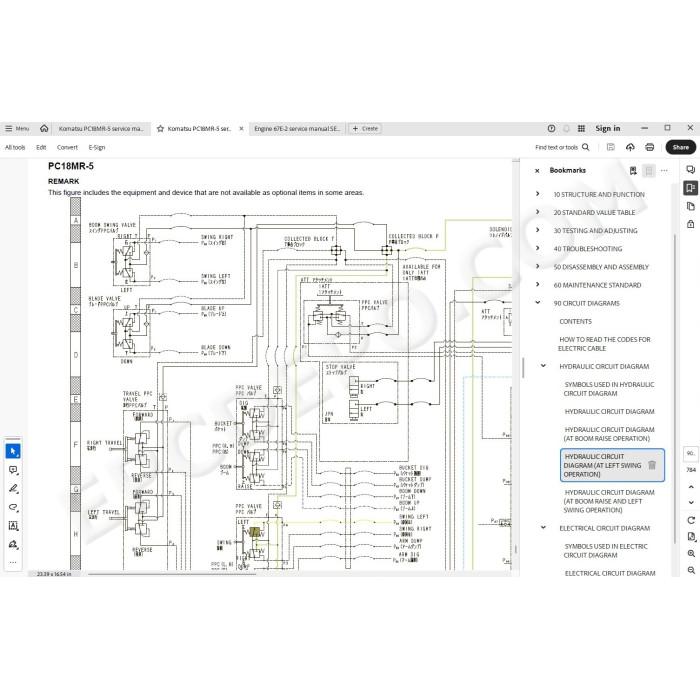Viewport: 700px width, 700px height.
Task: Delete selected bookmark with trash icon
Action: click(652, 465)
